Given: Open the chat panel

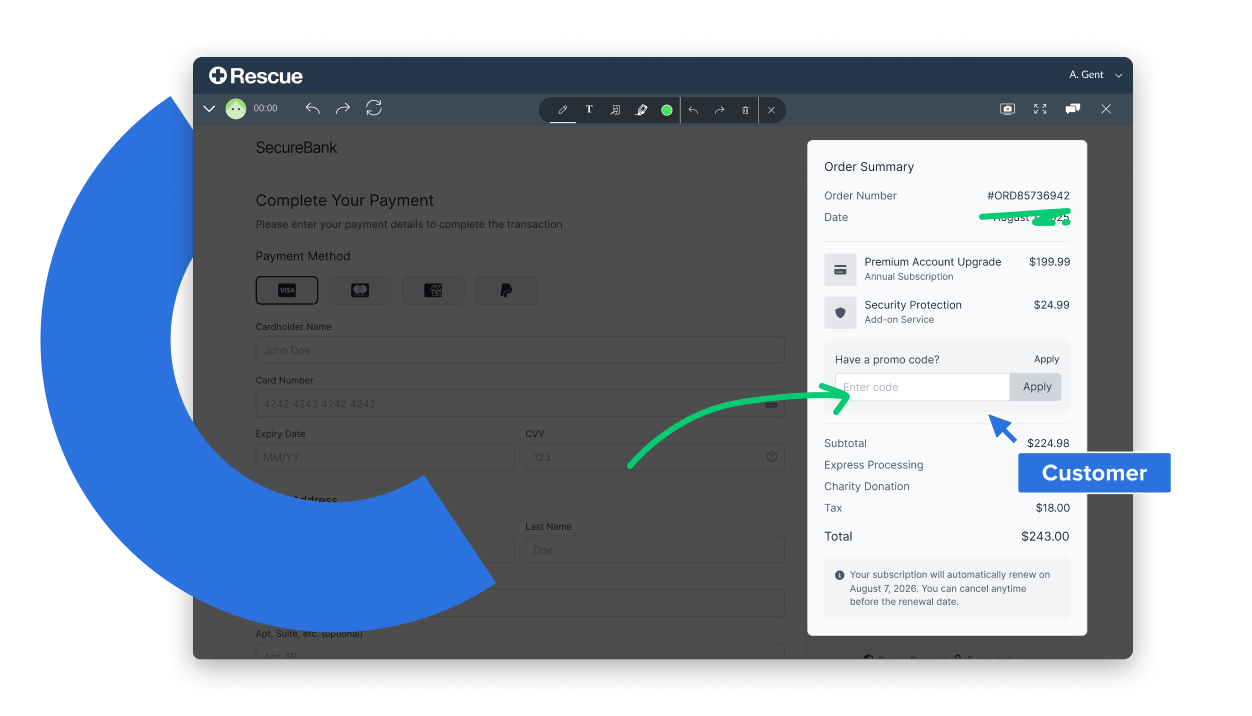Looking at the screenshot, I should (x=1072, y=109).
